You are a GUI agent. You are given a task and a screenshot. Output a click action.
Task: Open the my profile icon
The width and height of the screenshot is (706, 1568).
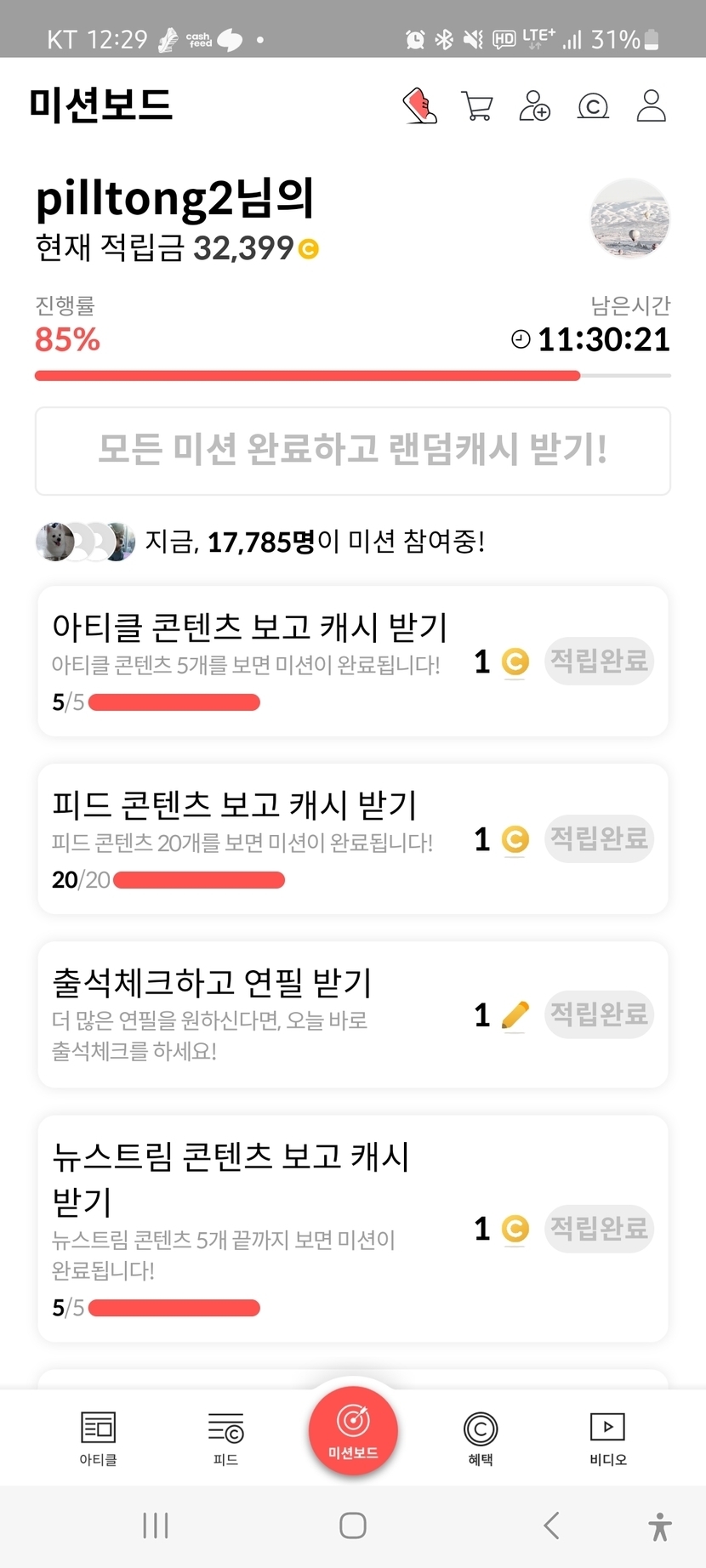[651, 106]
